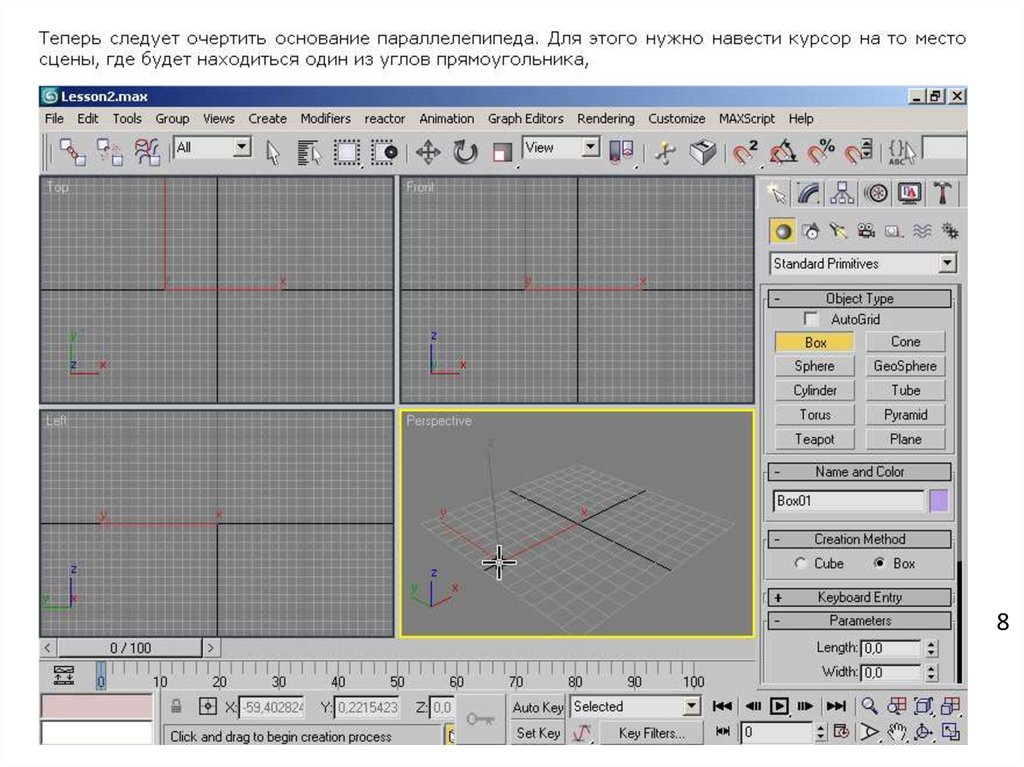The height and width of the screenshot is (767, 1024).
Task: Select the Move transform tool
Action: pos(428,152)
